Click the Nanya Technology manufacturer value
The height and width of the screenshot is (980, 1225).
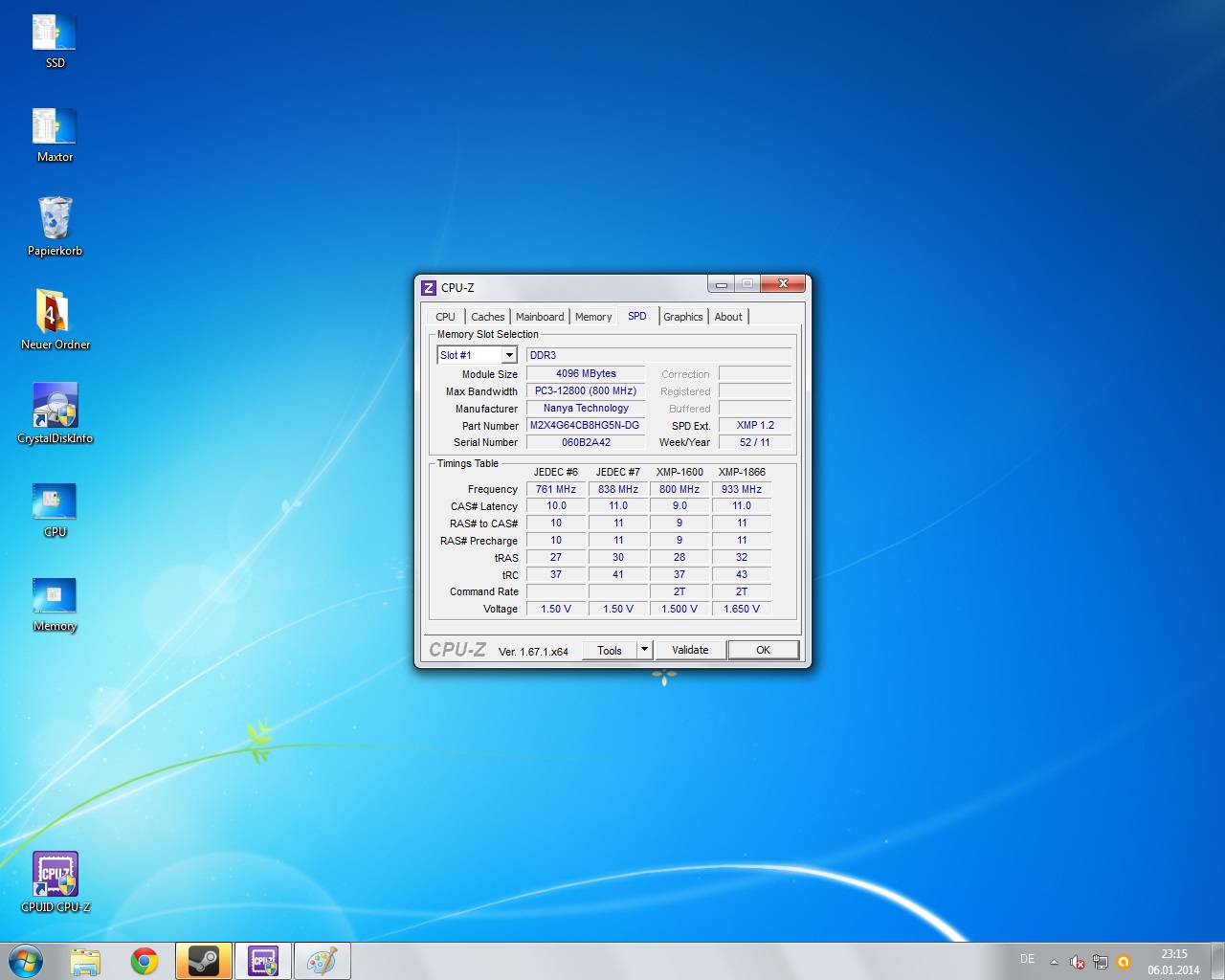coord(586,409)
